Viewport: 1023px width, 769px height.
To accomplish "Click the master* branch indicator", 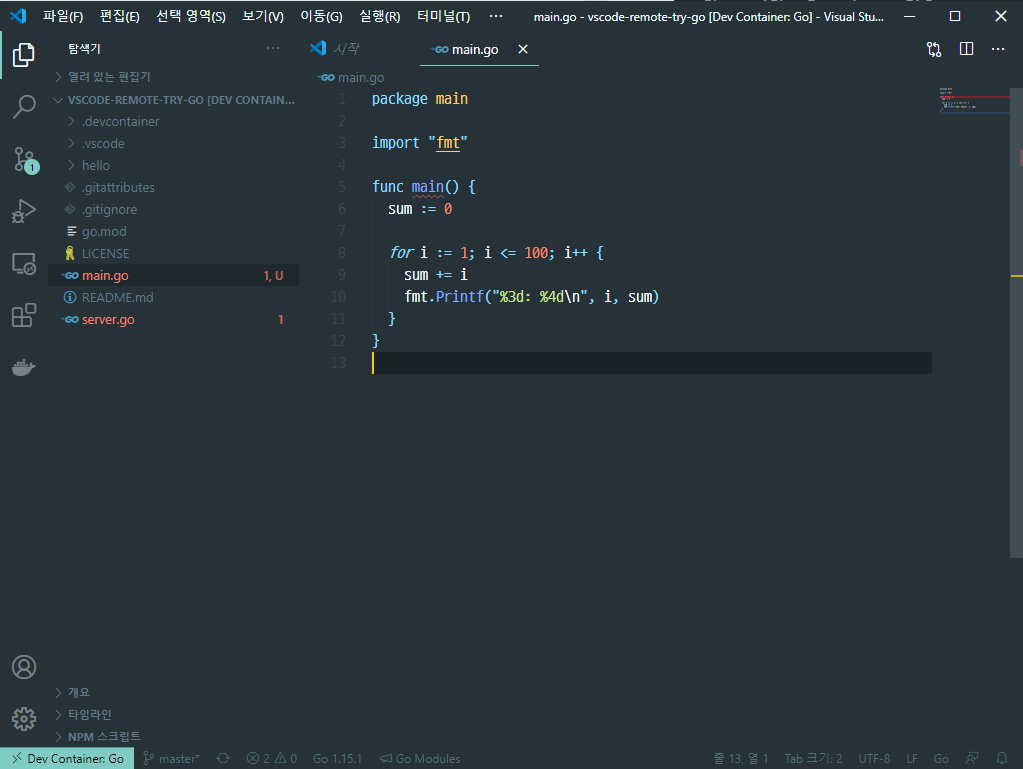I will [x=172, y=758].
